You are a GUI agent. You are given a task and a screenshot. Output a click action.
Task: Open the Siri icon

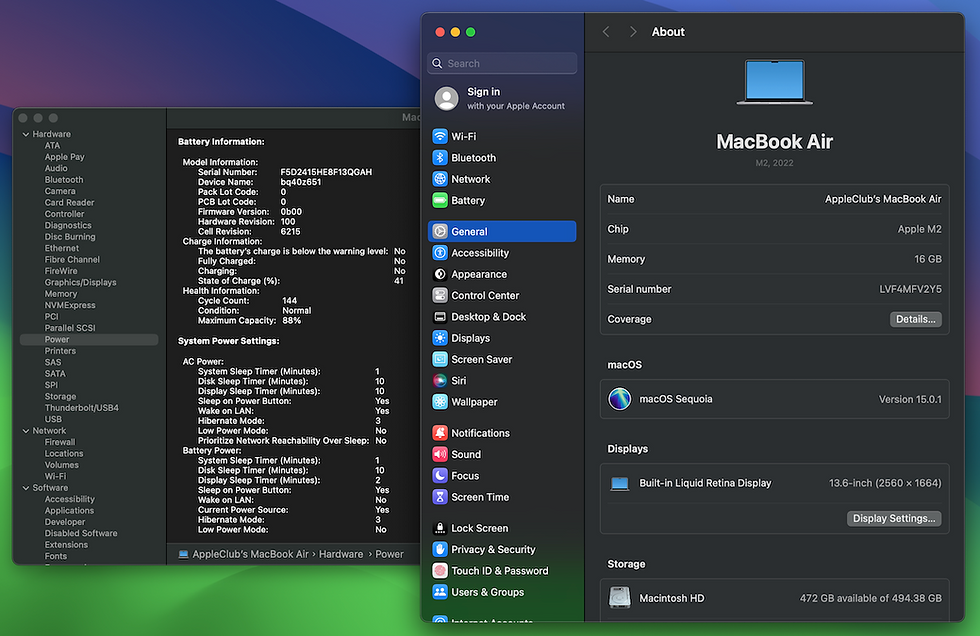point(440,380)
